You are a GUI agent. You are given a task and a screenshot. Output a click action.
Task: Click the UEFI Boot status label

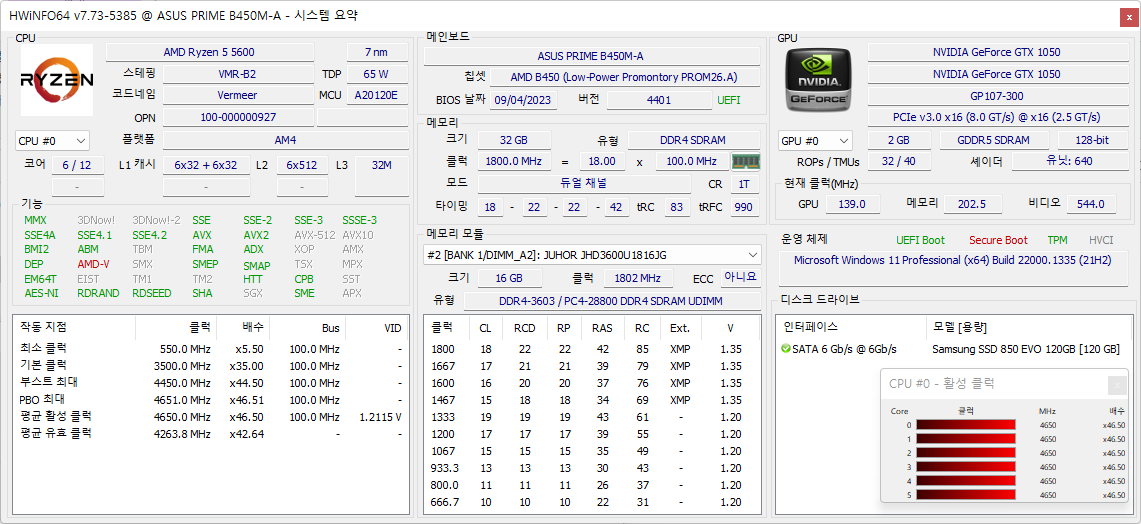921,240
